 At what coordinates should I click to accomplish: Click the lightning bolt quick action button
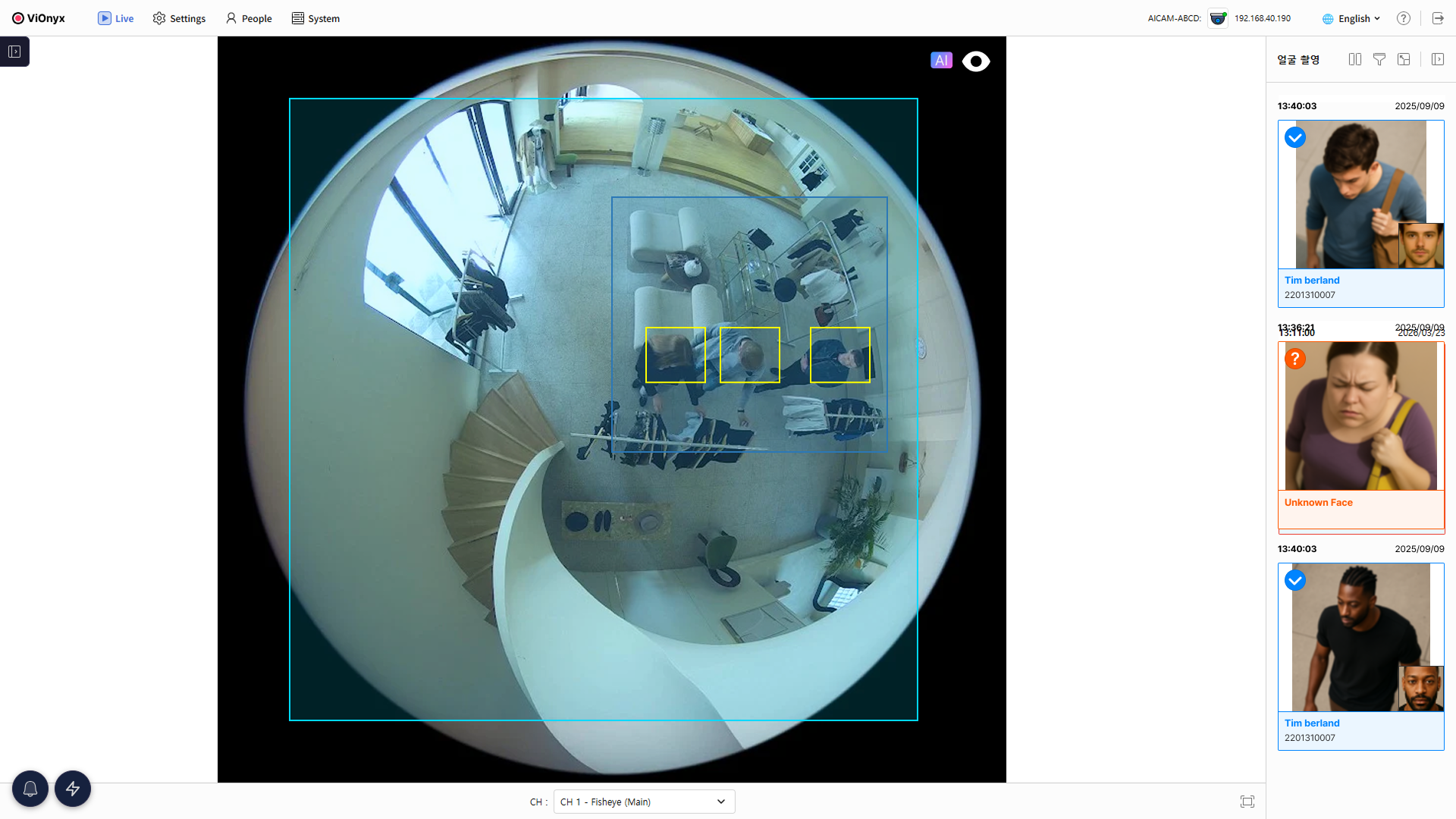coord(73,789)
